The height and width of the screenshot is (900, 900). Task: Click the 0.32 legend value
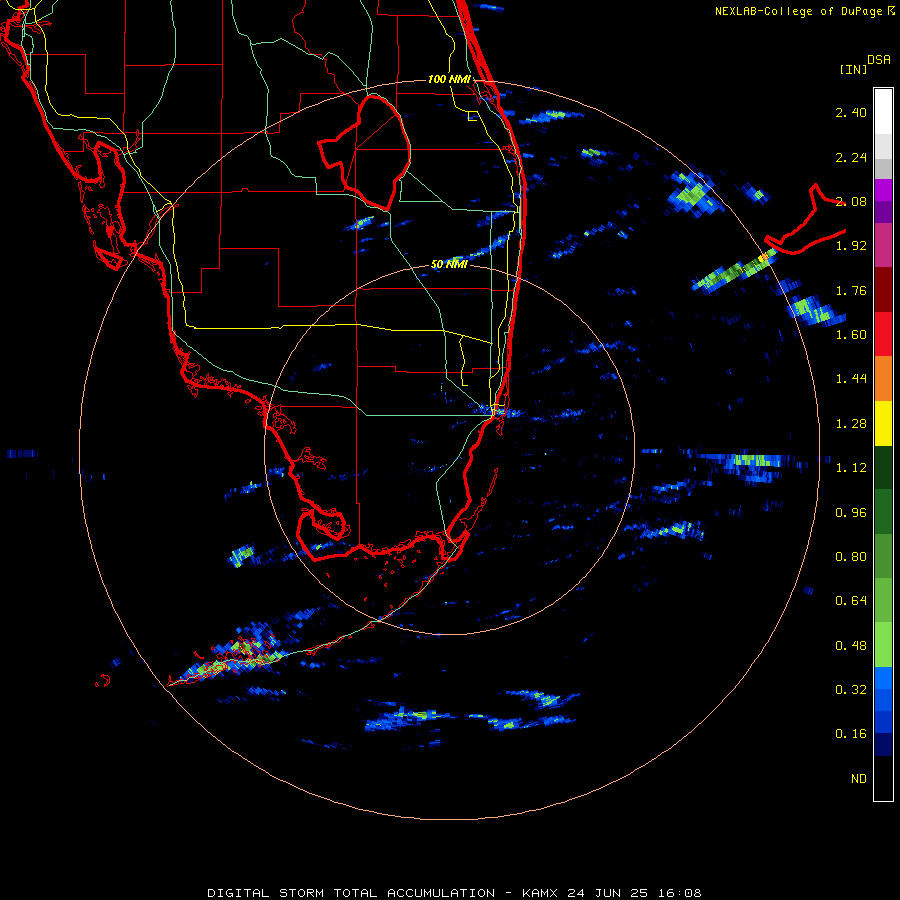(851, 690)
